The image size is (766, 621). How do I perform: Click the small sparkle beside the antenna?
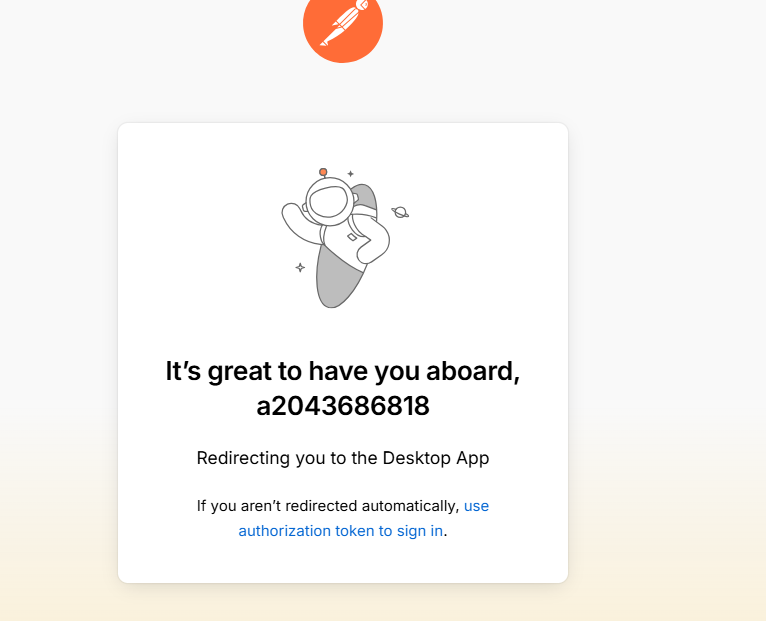click(x=350, y=173)
